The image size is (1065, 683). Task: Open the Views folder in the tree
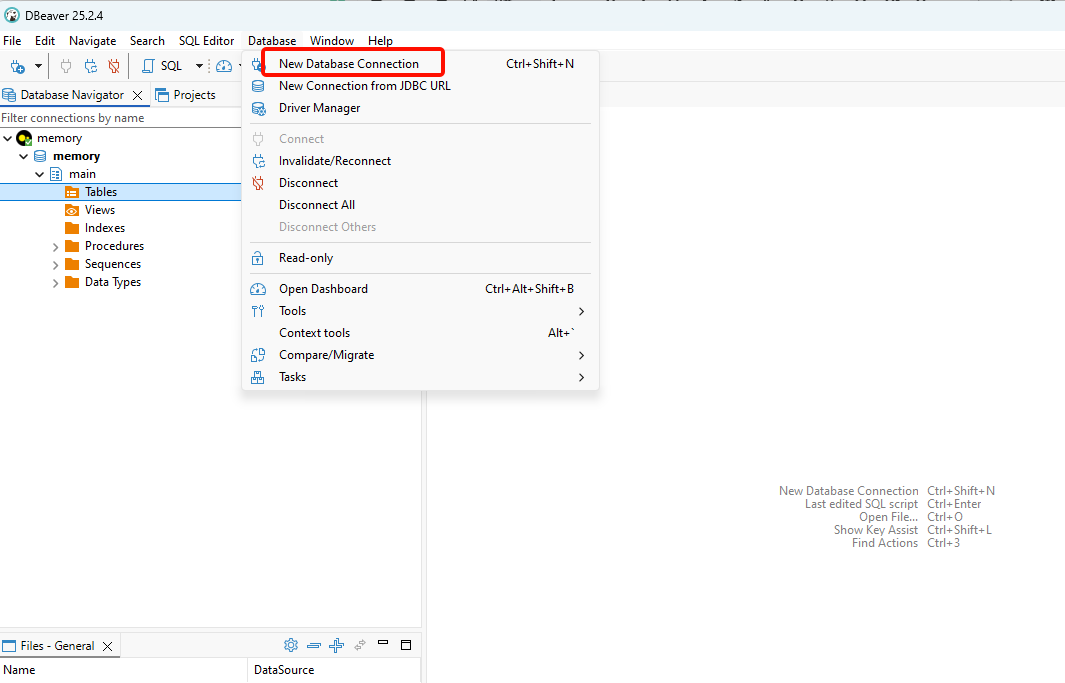99,210
